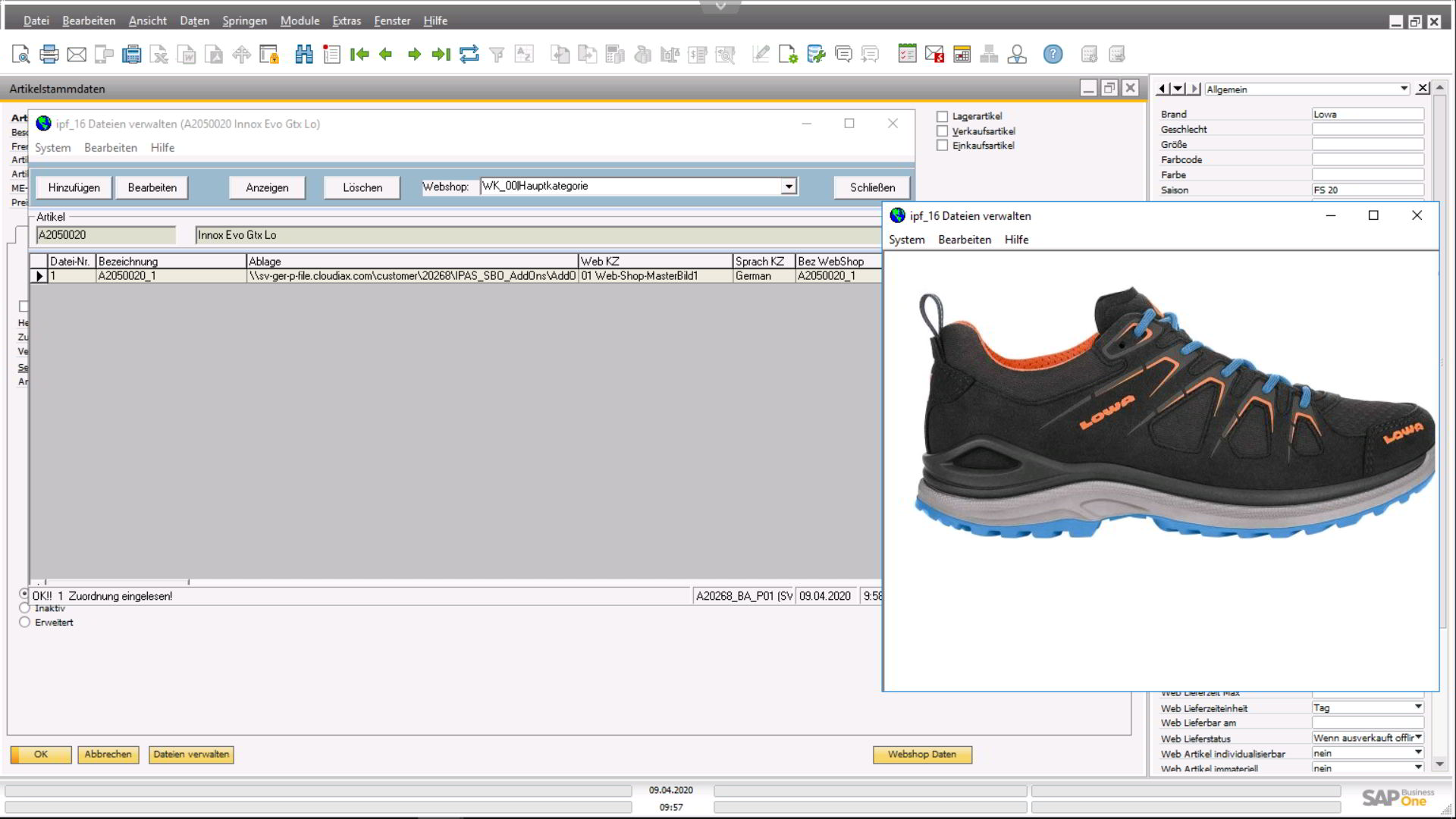The height and width of the screenshot is (819, 1456).
Task: Click the user person icon
Action: pos(1017,55)
